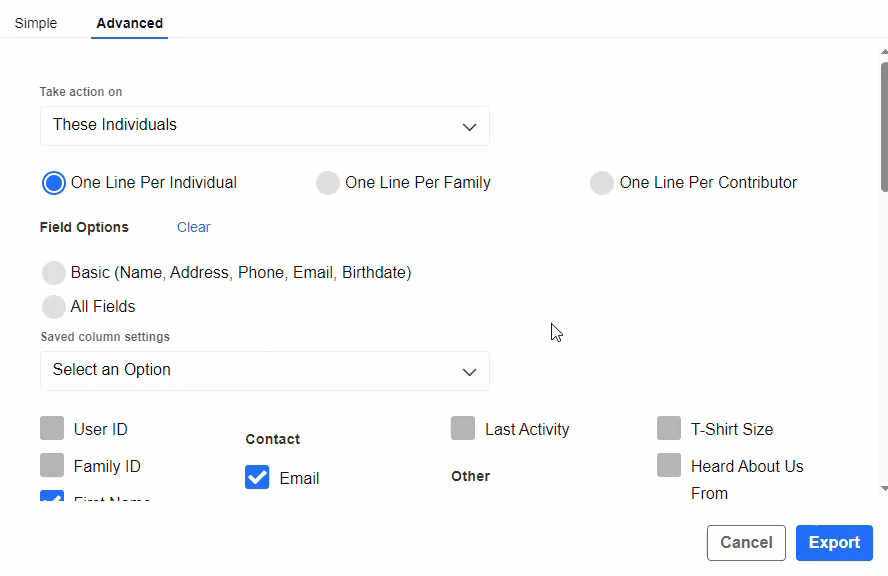The height and width of the screenshot is (576, 888).
Task: Check Heard About Us From
Action: coord(669,465)
